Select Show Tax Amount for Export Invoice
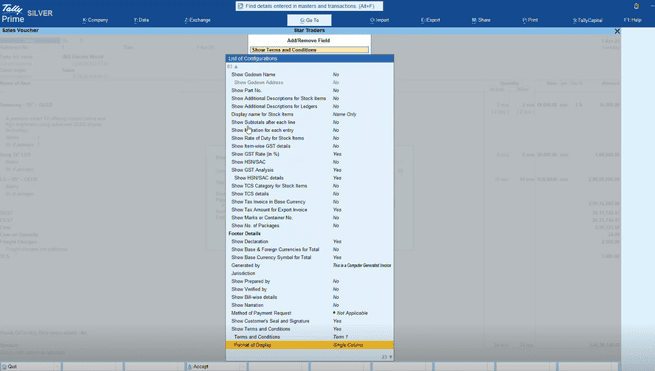The width and height of the screenshot is (655, 371). 310,209
